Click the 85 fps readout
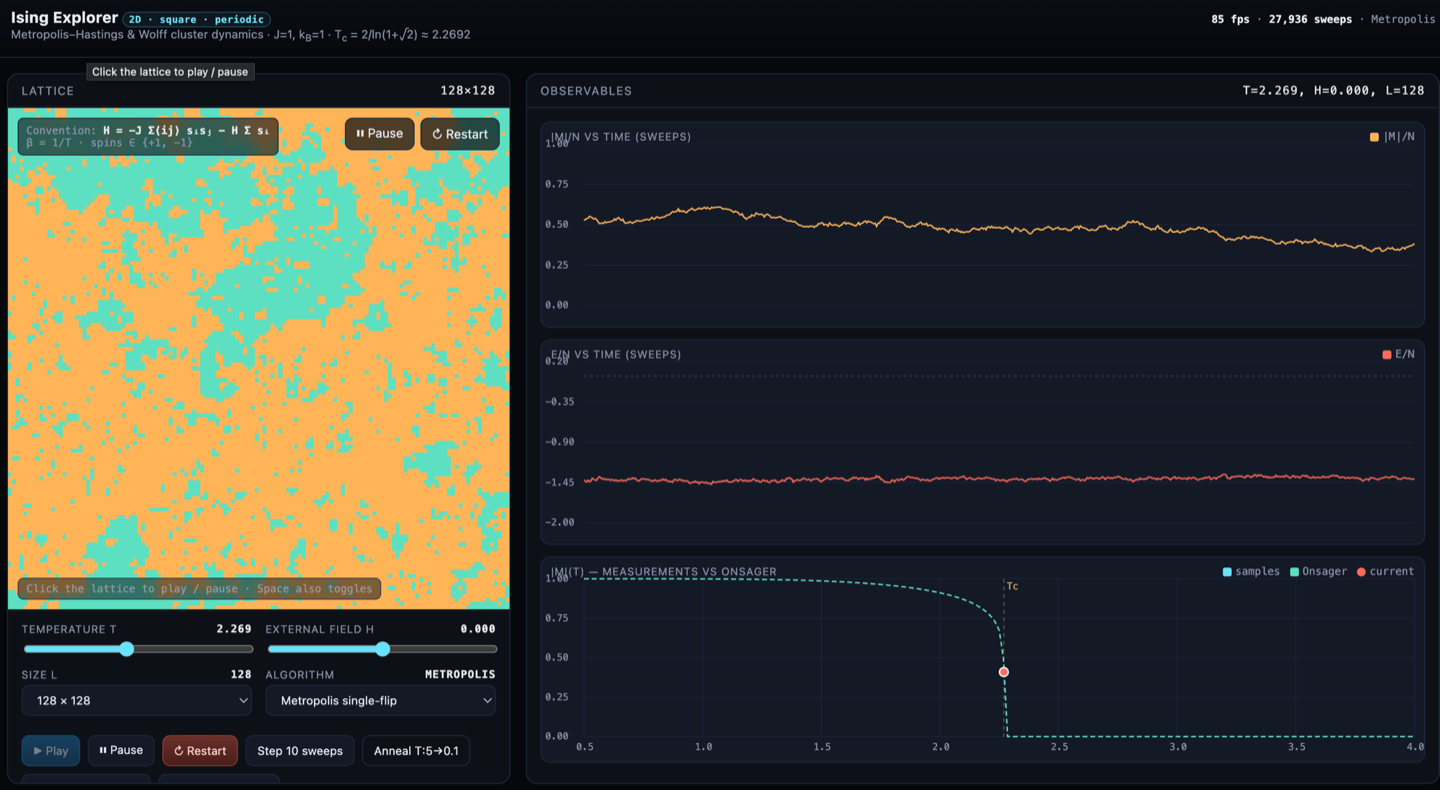 tap(1230, 19)
